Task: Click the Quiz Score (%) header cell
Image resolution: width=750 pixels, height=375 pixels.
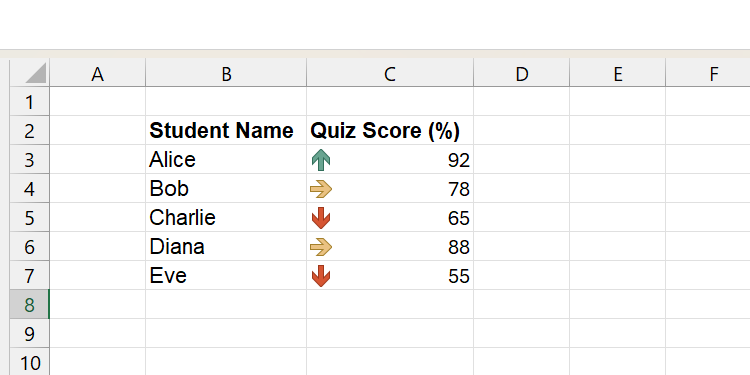Action: coord(390,130)
